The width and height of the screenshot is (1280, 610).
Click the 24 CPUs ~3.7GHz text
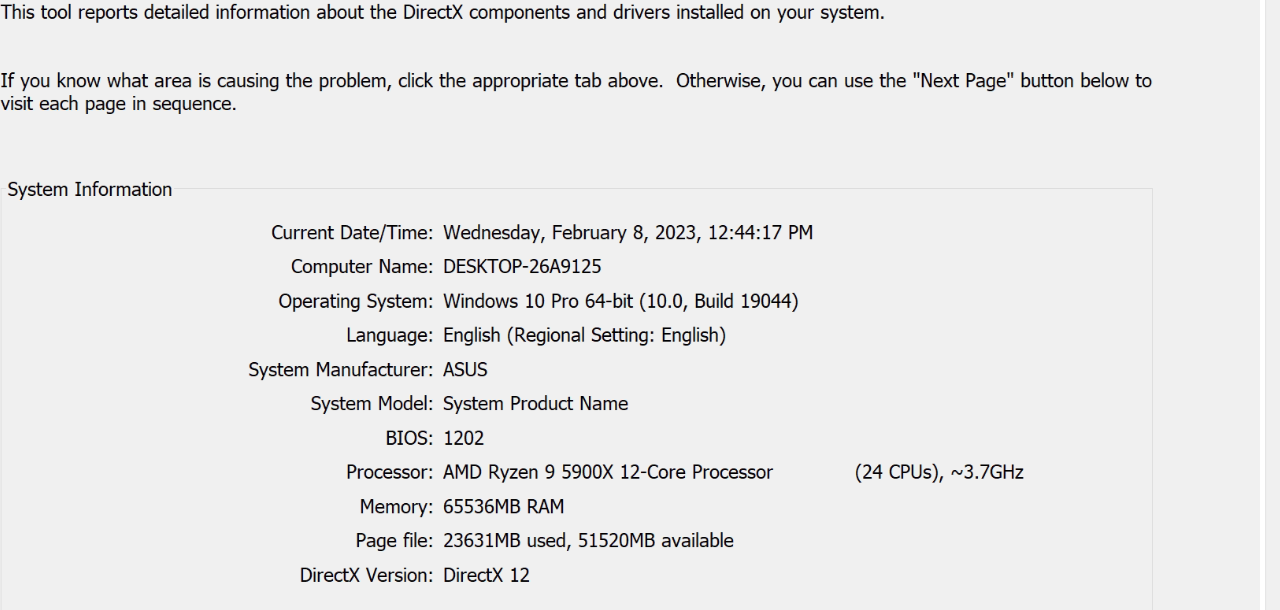click(x=938, y=472)
